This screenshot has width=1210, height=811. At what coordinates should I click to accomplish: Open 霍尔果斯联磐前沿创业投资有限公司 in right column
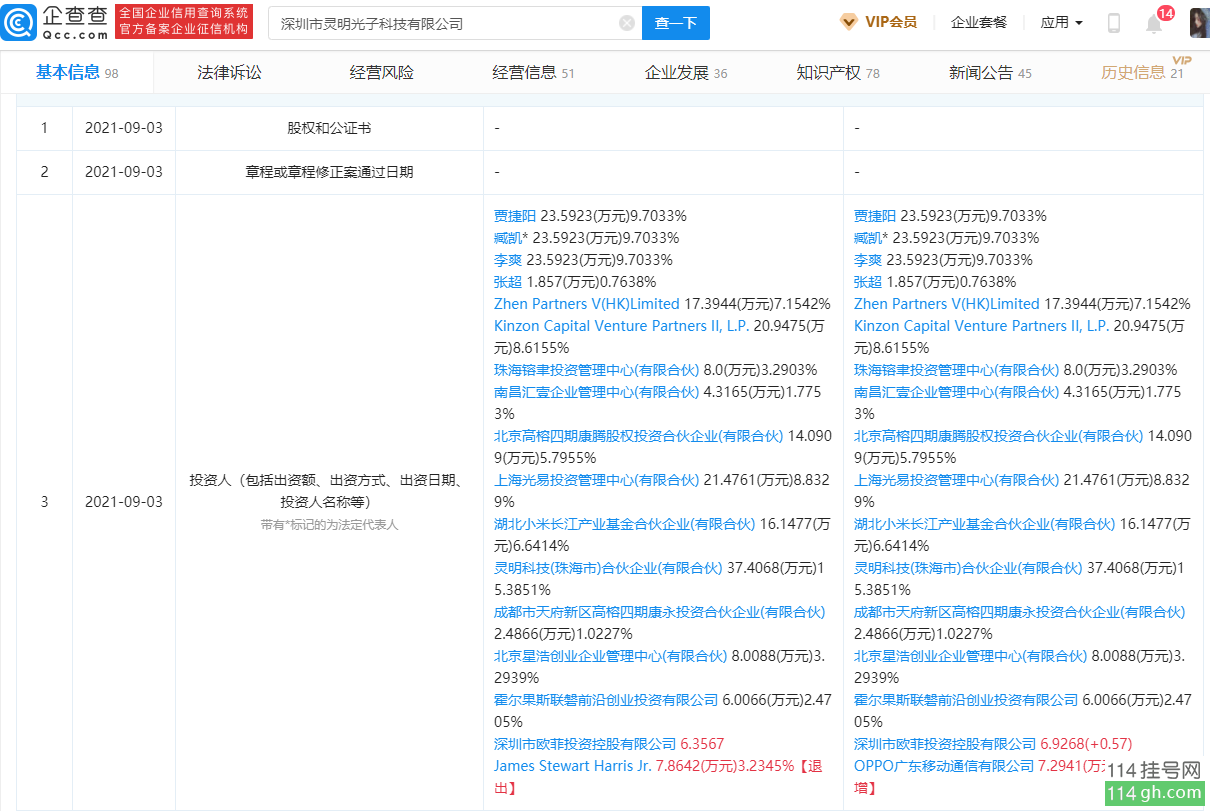tap(966, 700)
